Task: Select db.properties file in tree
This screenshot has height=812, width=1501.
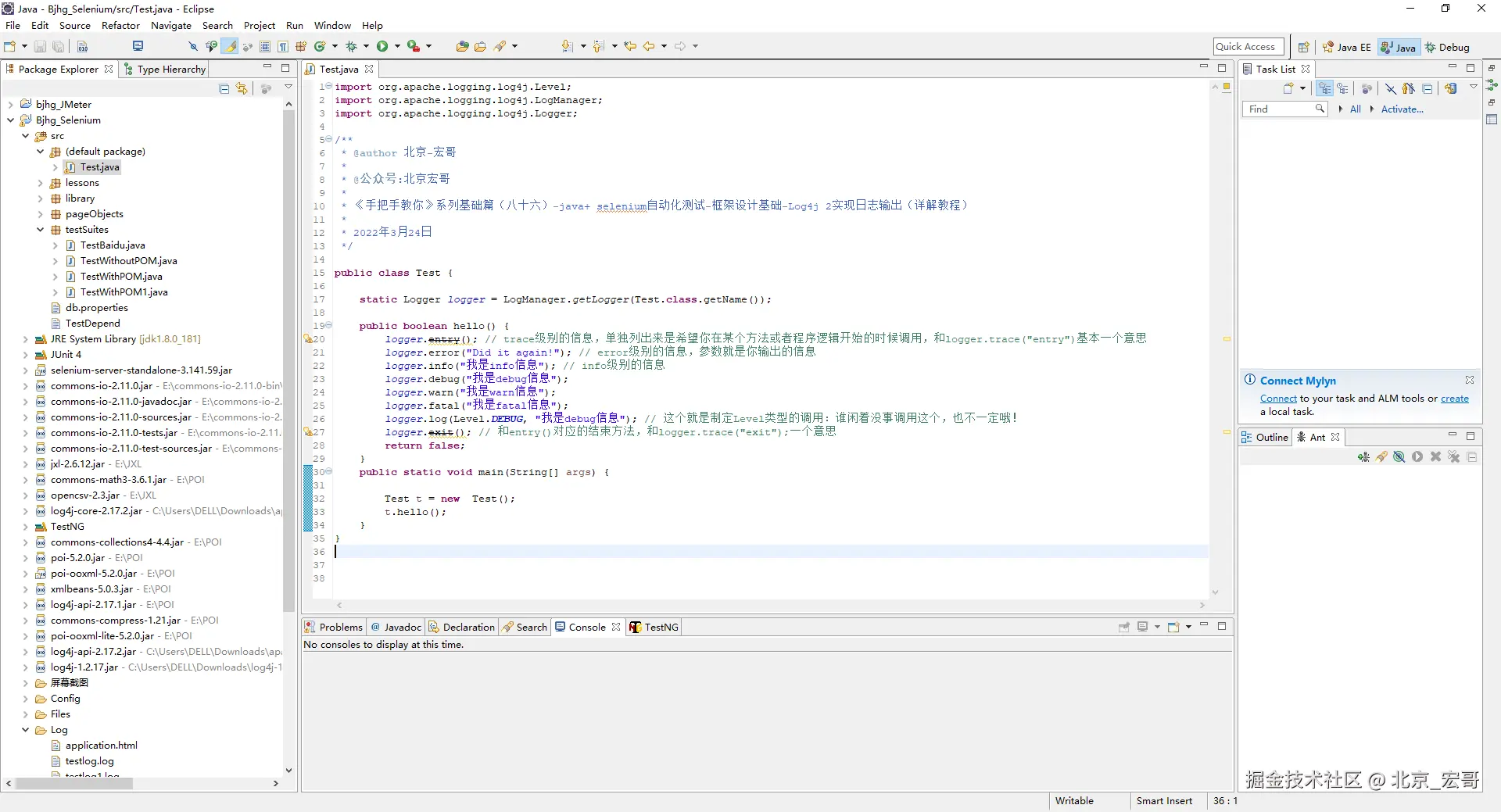Action: point(96,308)
